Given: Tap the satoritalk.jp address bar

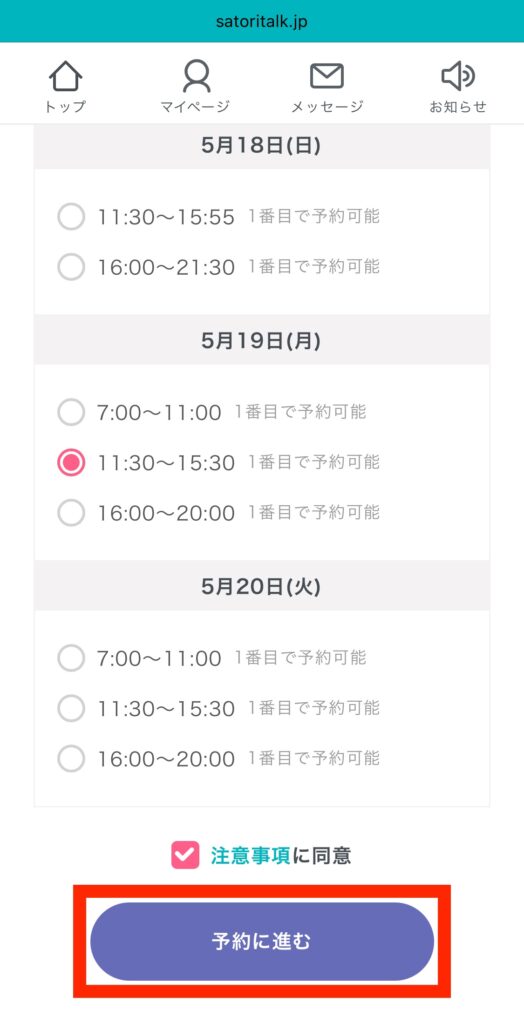Looking at the screenshot, I should coord(262,22).
